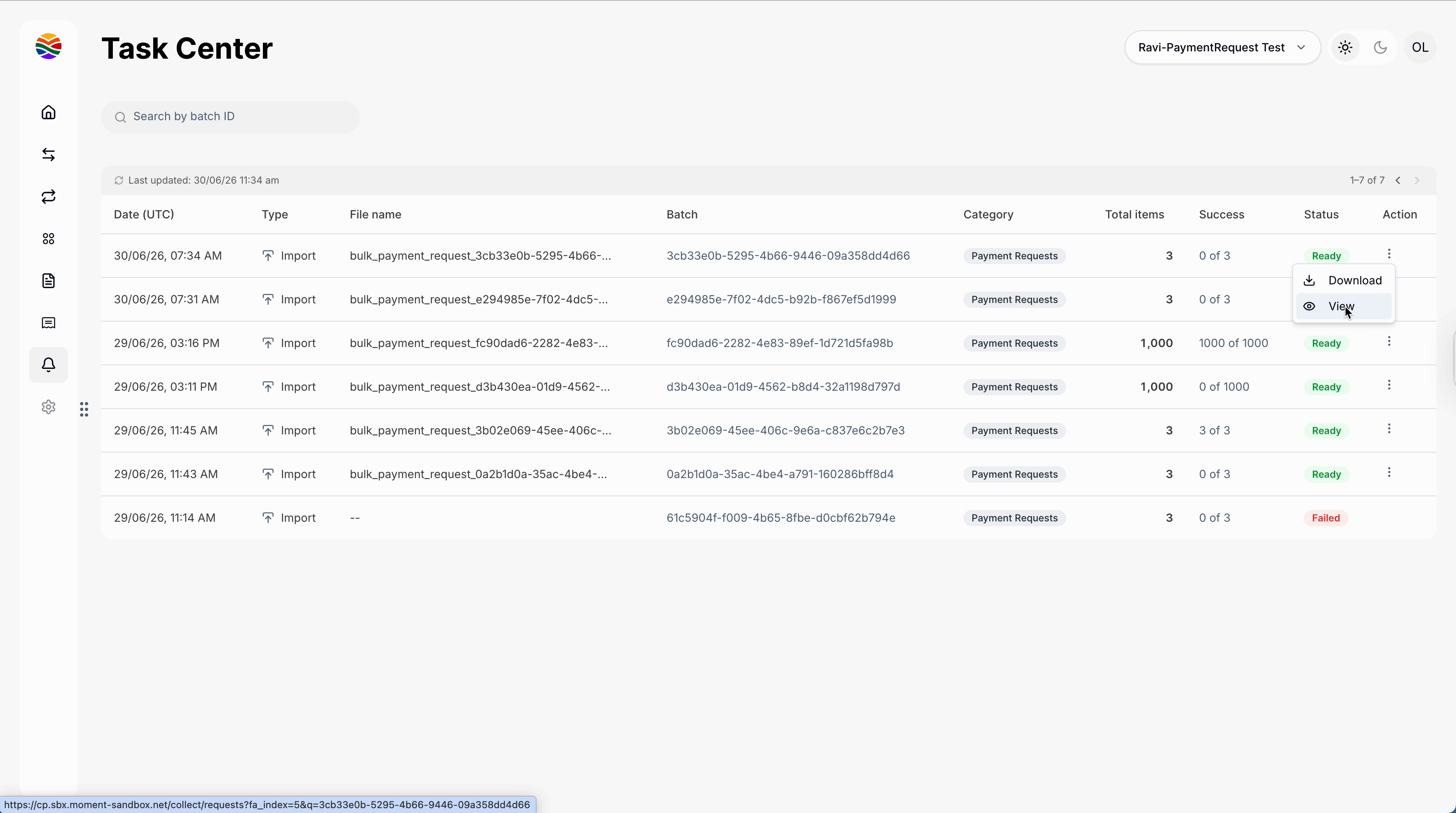
Task: Open the document icon in the sidebar
Action: 49,281
